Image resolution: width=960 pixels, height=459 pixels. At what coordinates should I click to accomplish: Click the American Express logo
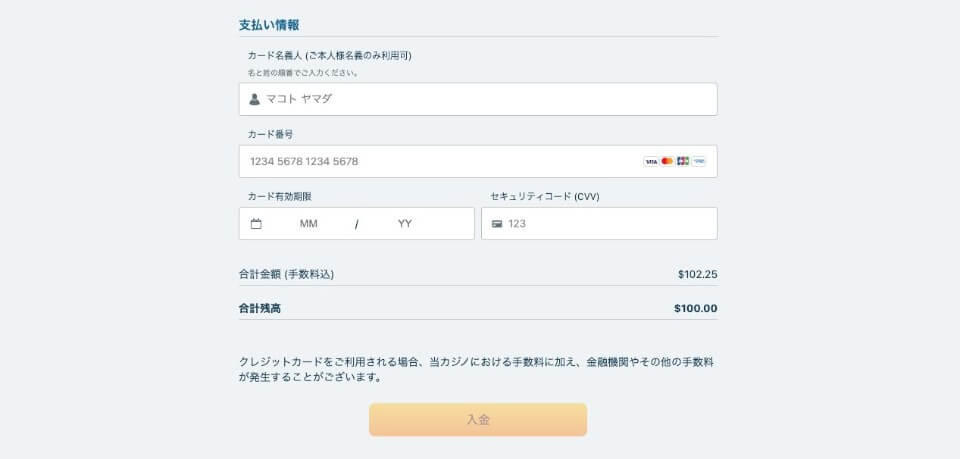699,162
